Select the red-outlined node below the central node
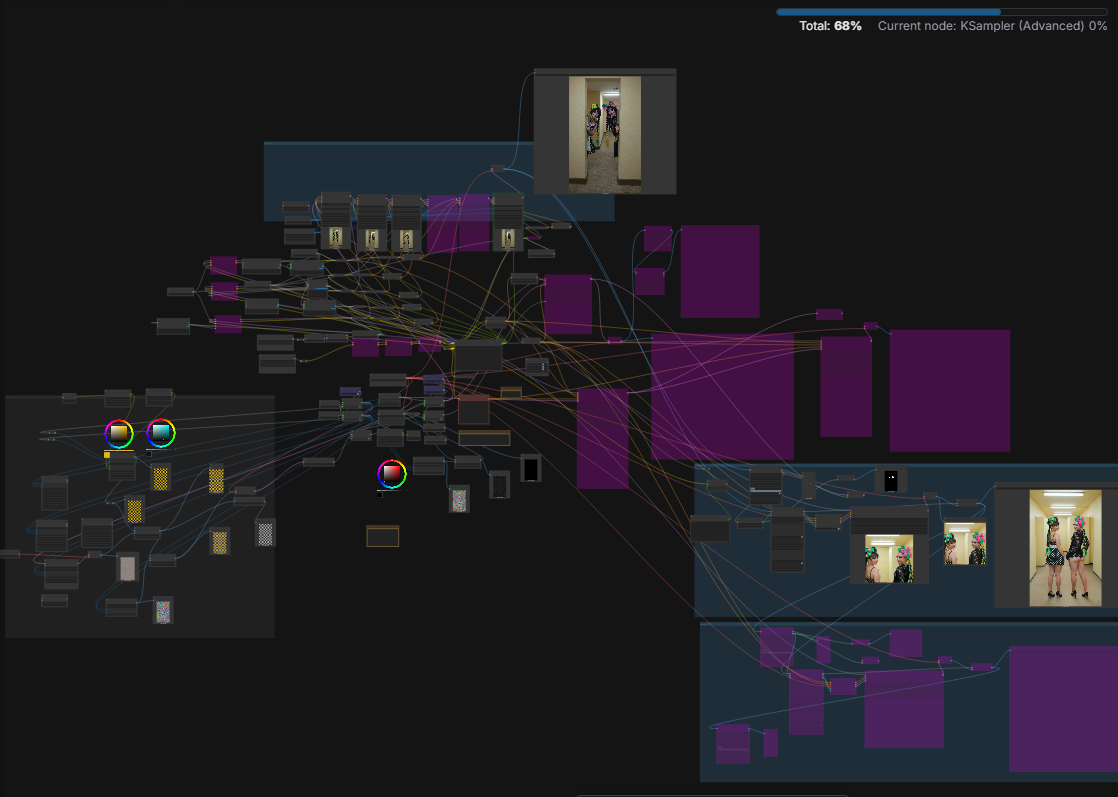Viewport: 1118px width, 797px height. [x=473, y=409]
